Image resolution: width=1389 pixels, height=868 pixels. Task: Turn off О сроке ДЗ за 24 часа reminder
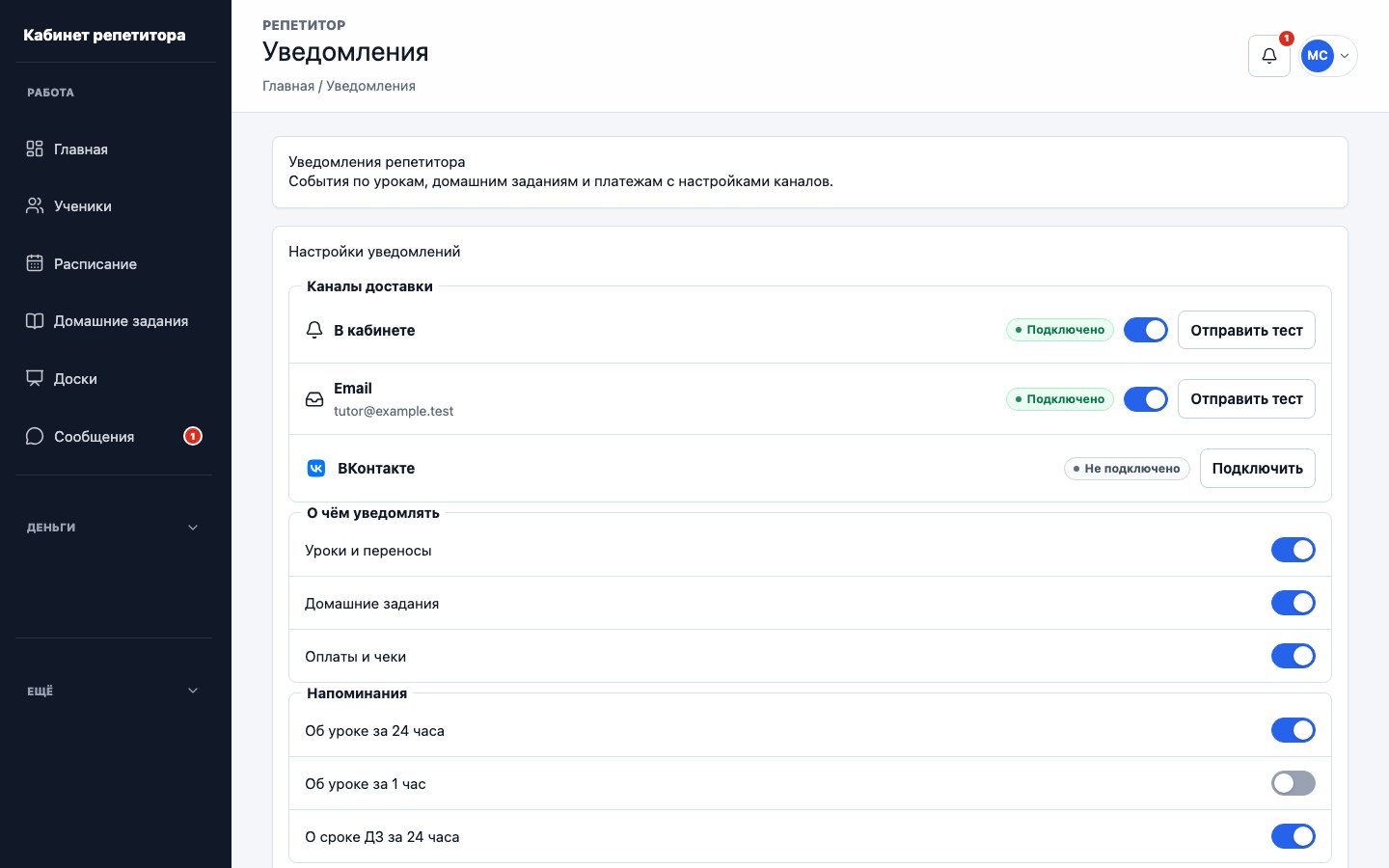click(x=1294, y=836)
